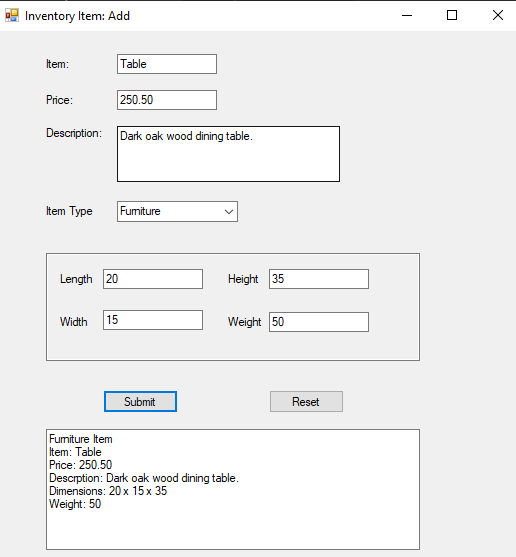Click the 'Furniture Item' output line

(x=81, y=439)
